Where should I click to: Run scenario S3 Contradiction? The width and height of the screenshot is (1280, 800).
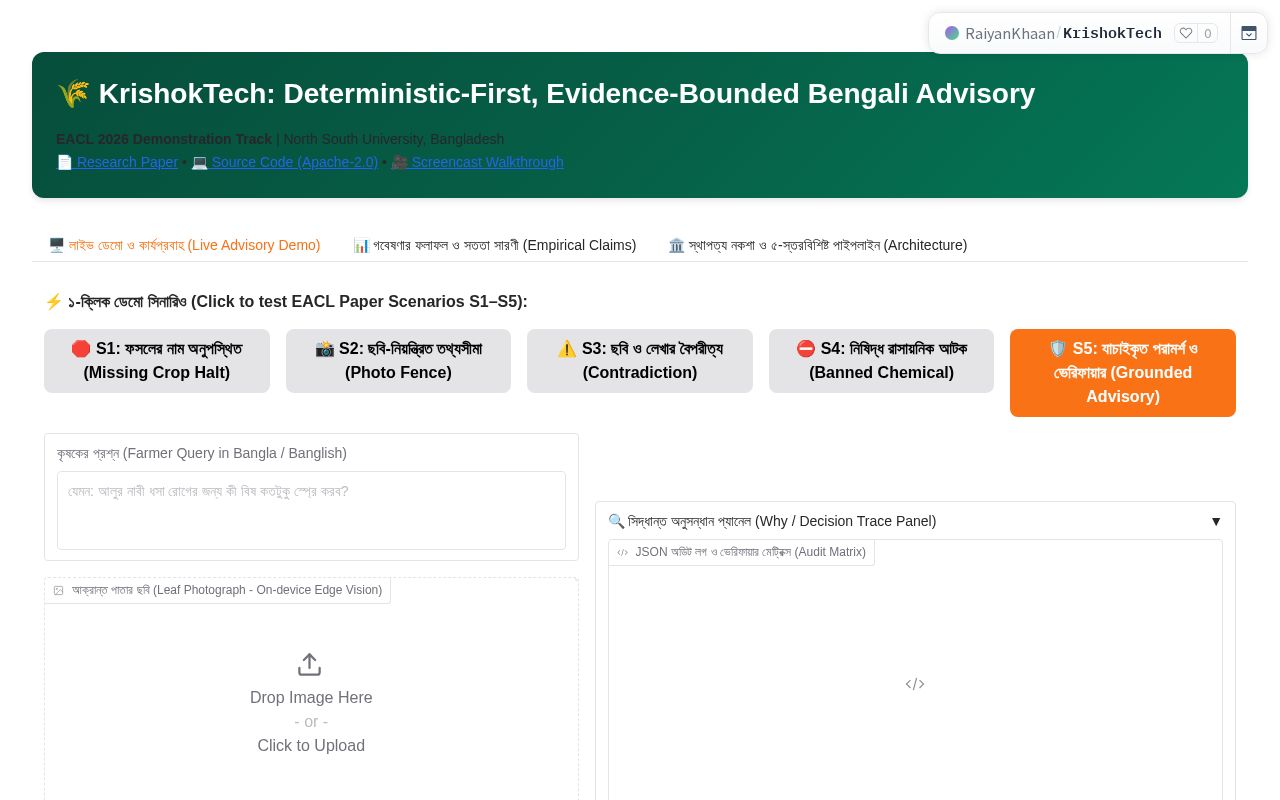(640, 361)
